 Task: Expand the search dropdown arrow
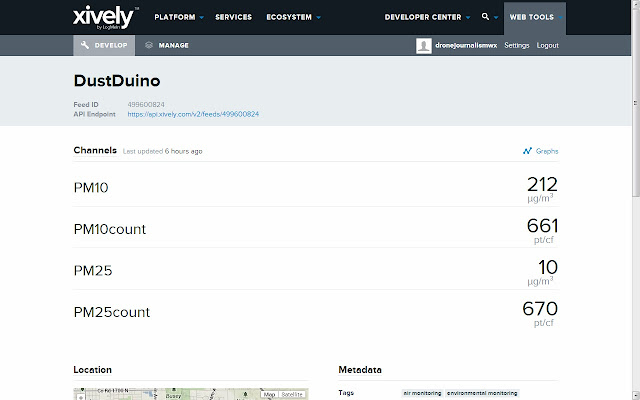pos(496,18)
